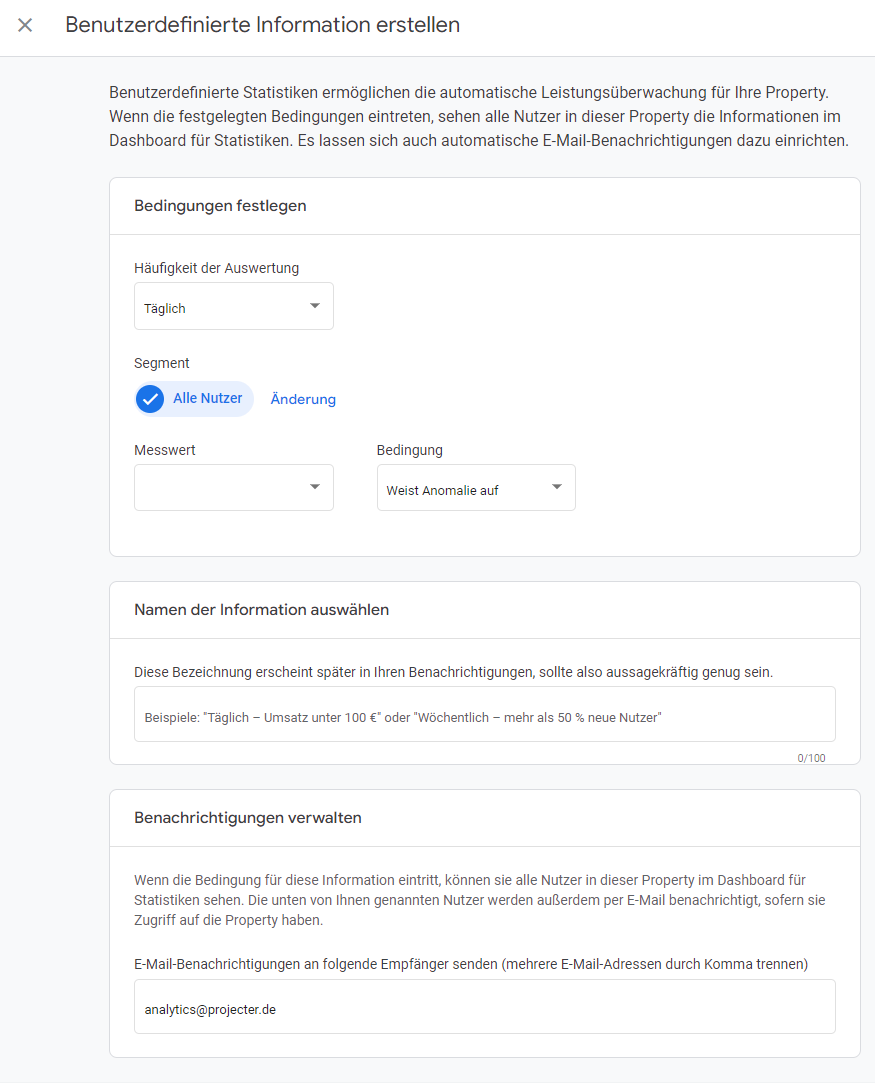Focus the information name input with Beispiele placeholder

click(485, 714)
